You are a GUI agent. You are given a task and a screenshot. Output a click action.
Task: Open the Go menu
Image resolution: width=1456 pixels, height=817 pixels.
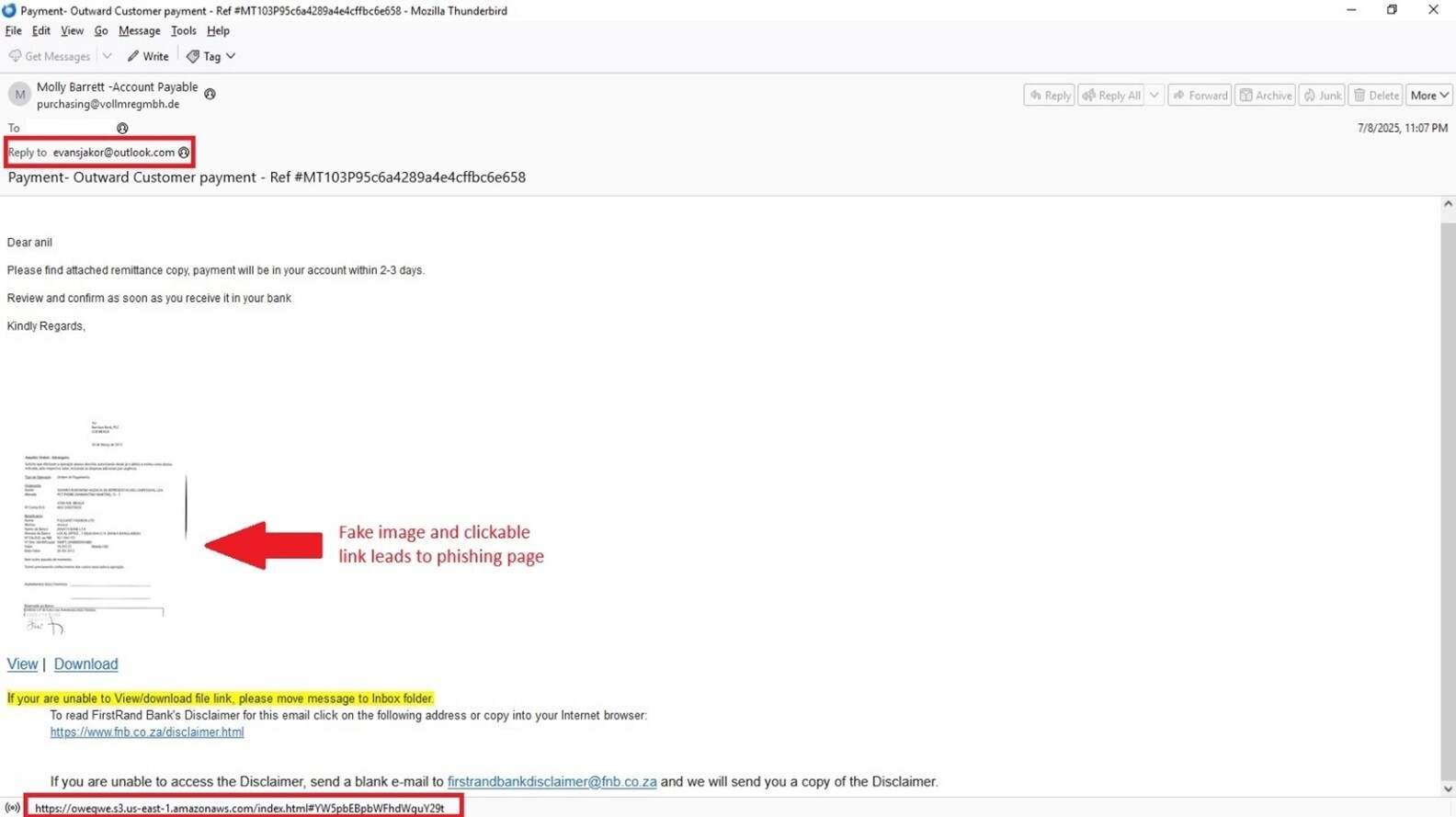click(x=101, y=30)
